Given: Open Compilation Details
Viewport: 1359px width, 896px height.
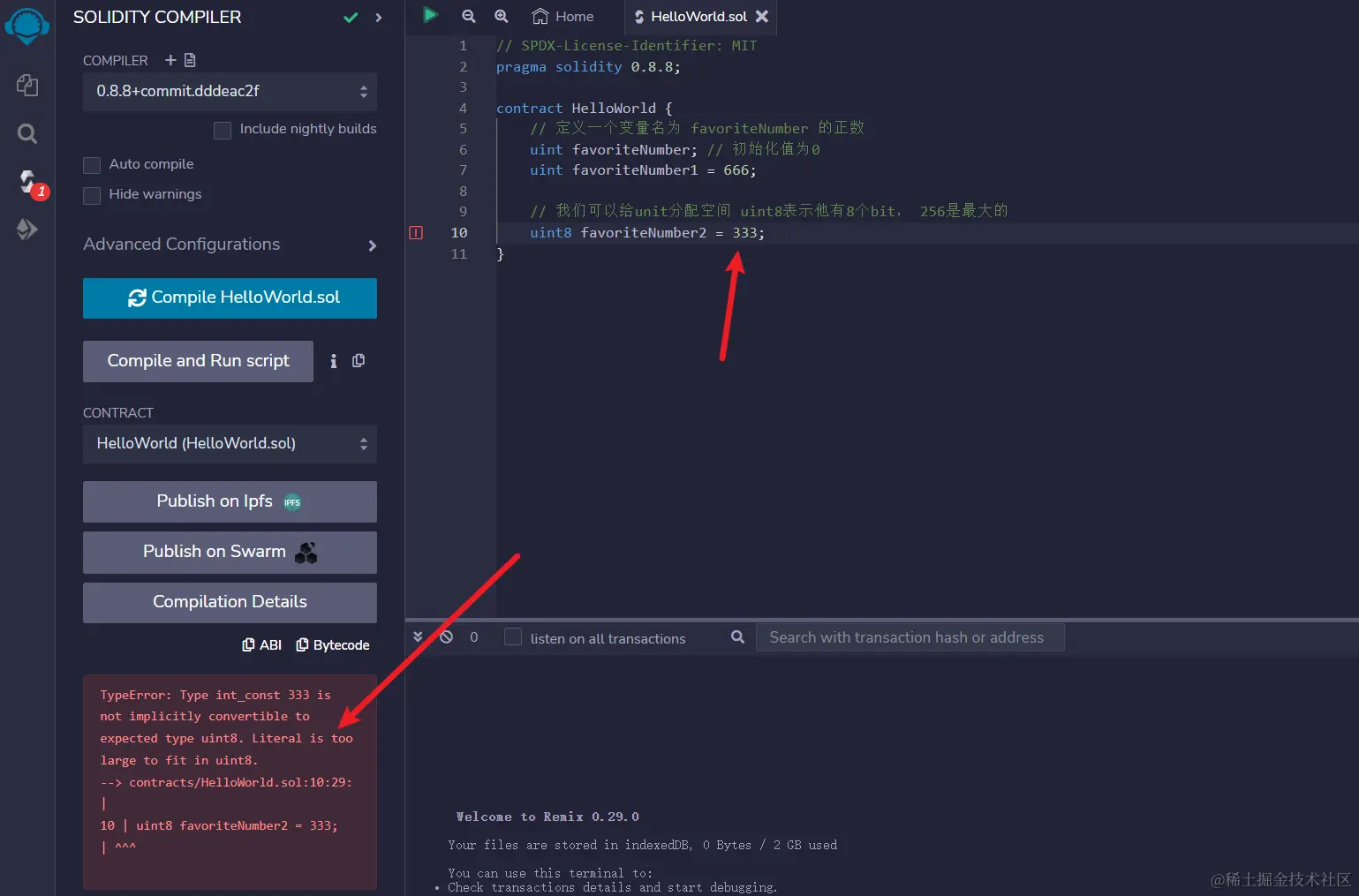Looking at the screenshot, I should pos(230,602).
